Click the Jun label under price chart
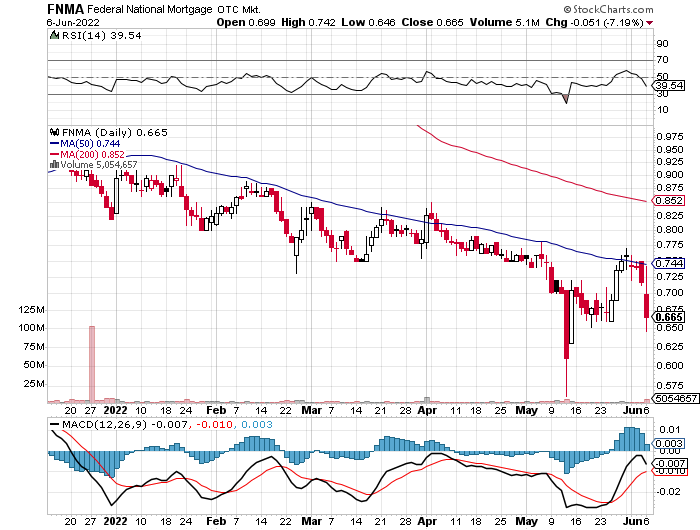 632,410
